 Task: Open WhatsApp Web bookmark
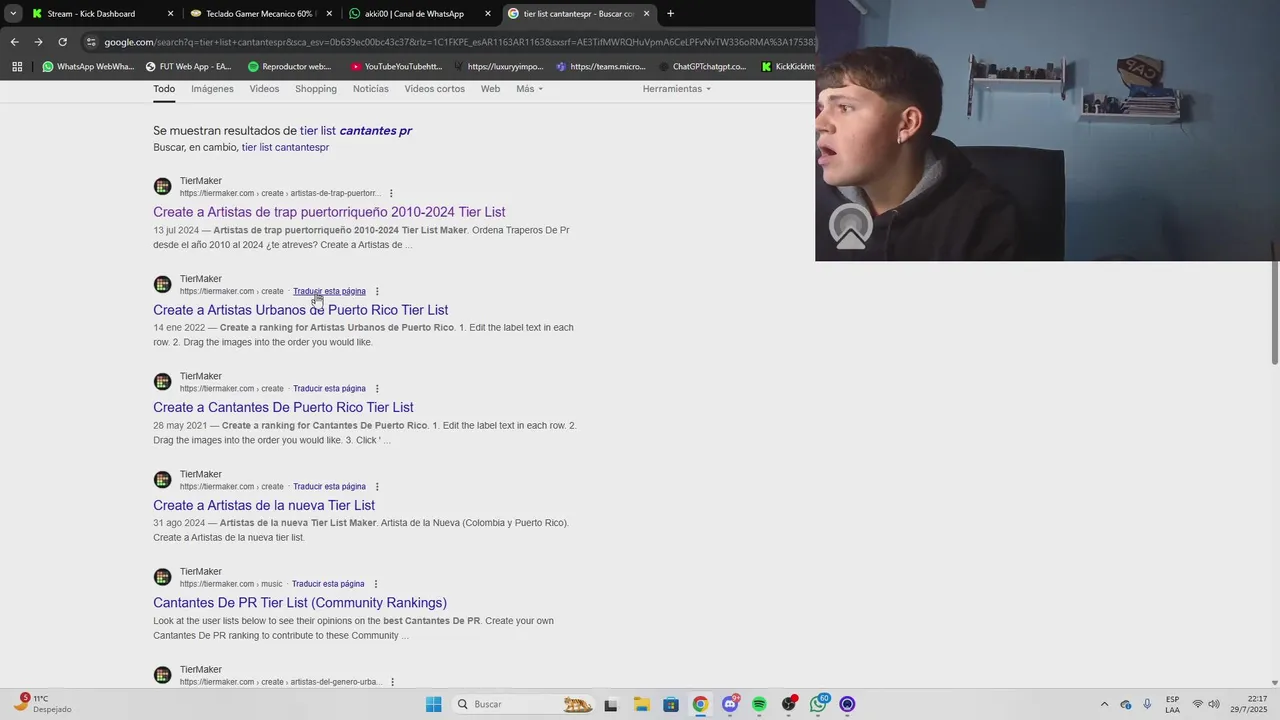[87, 67]
